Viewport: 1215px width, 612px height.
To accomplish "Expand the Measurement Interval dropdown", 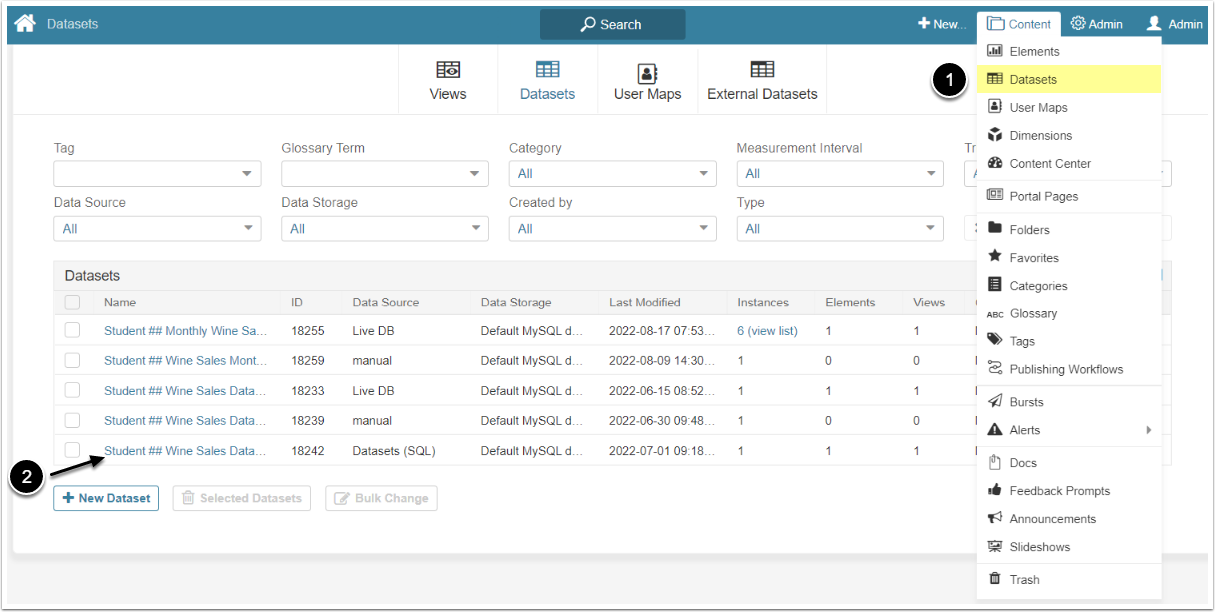I will tap(840, 174).
